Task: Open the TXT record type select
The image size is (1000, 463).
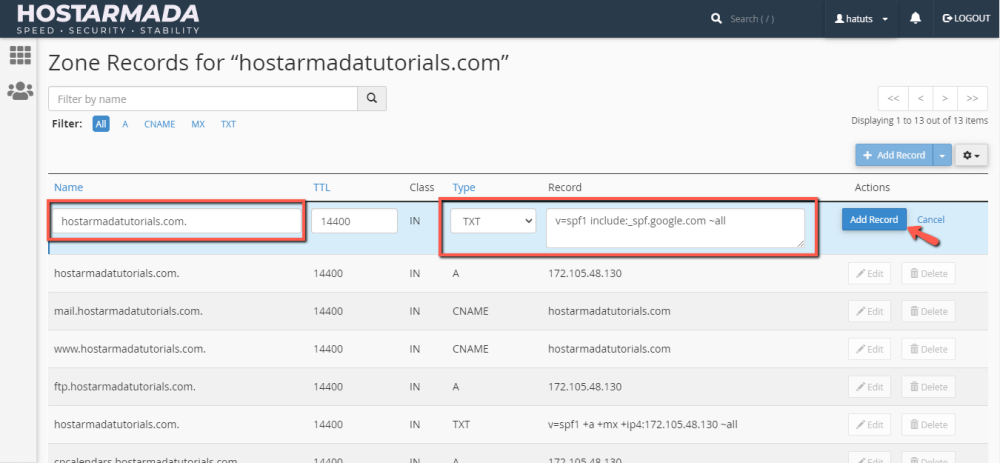Action: (493, 221)
